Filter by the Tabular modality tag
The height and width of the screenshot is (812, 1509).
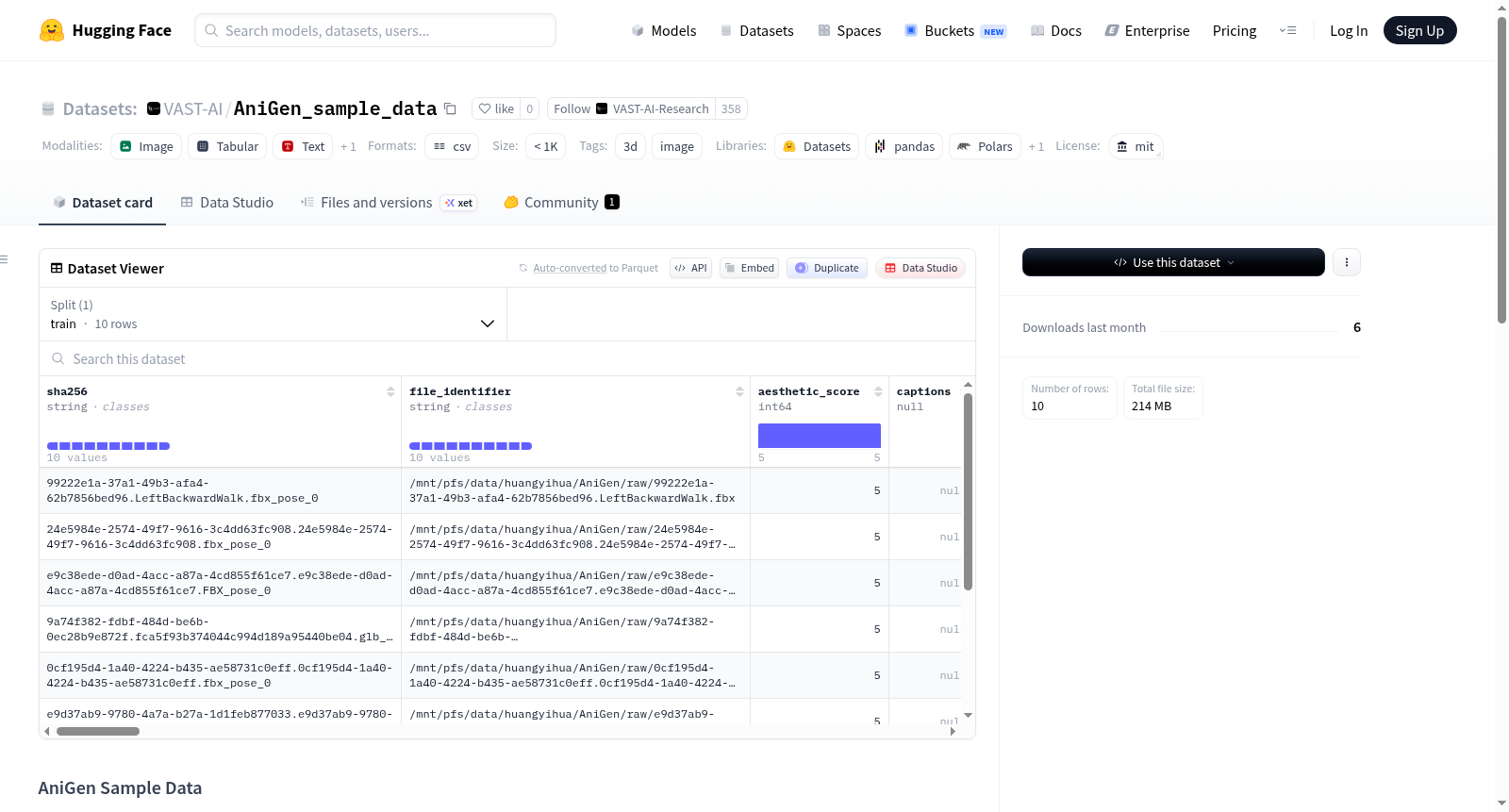point(227,147)
